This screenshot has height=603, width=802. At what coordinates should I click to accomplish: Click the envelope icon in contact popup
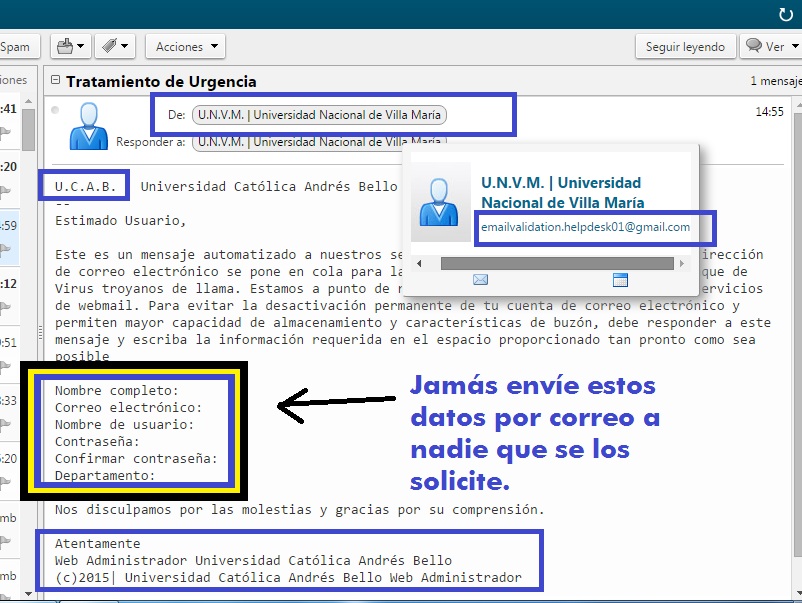click(480, 279)
